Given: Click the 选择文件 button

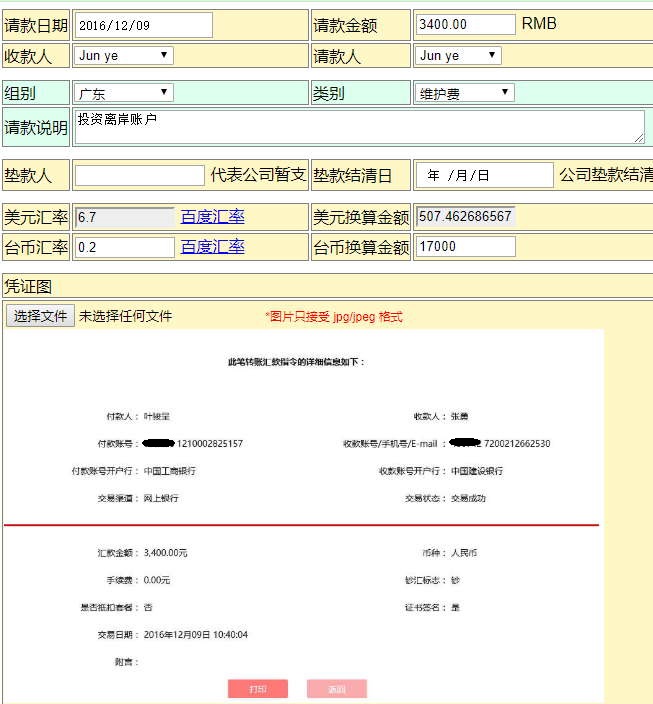Looking at the screenshot, I should click(x=40, y=316).
